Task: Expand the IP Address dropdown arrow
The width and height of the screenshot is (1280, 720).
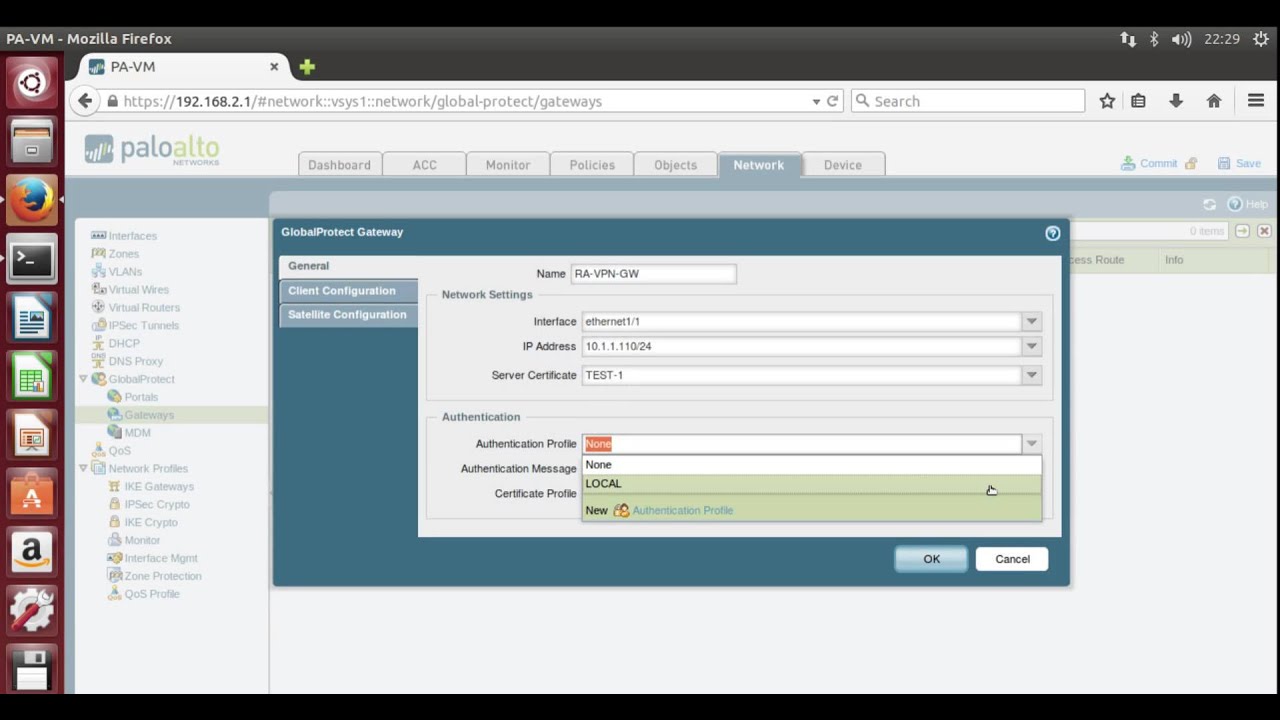Action: pos(1031,346)
